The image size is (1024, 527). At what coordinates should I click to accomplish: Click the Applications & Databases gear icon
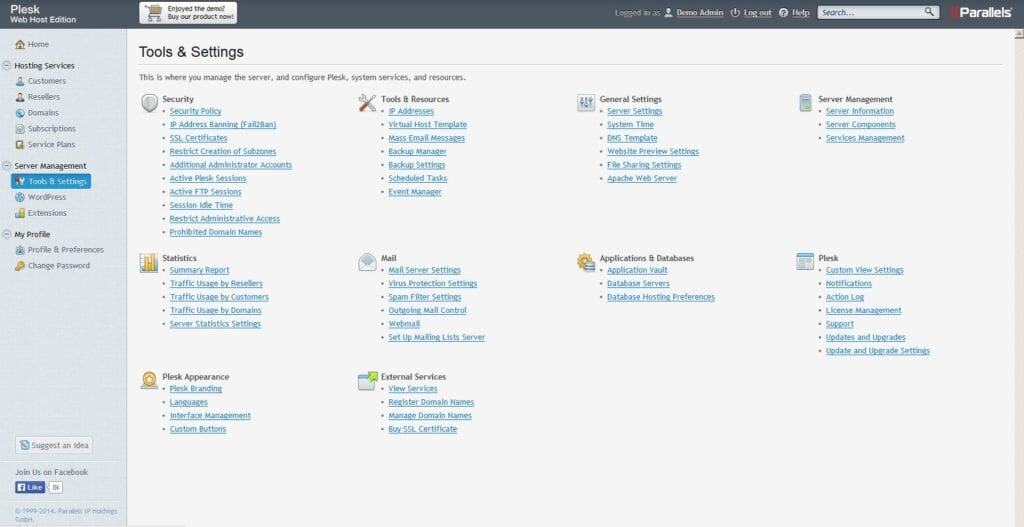point(586,262)
